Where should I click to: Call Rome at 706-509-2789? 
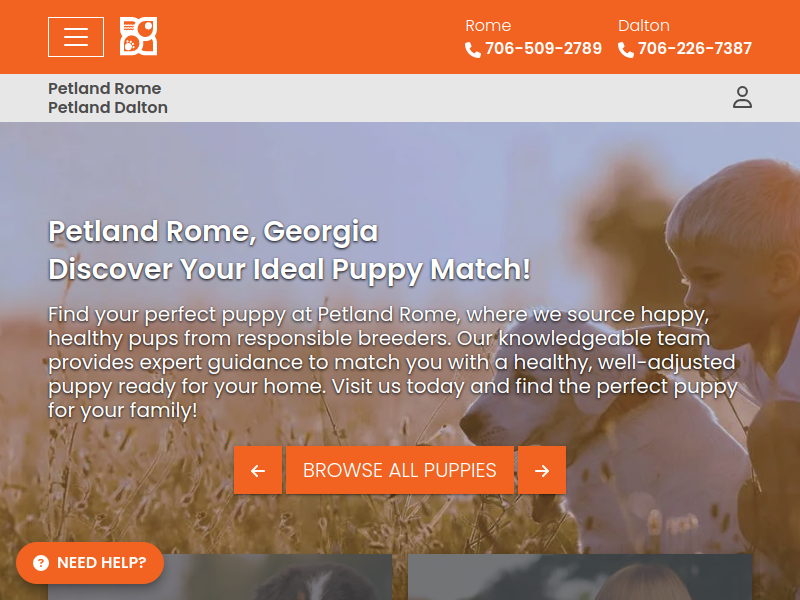click(543, 48)
